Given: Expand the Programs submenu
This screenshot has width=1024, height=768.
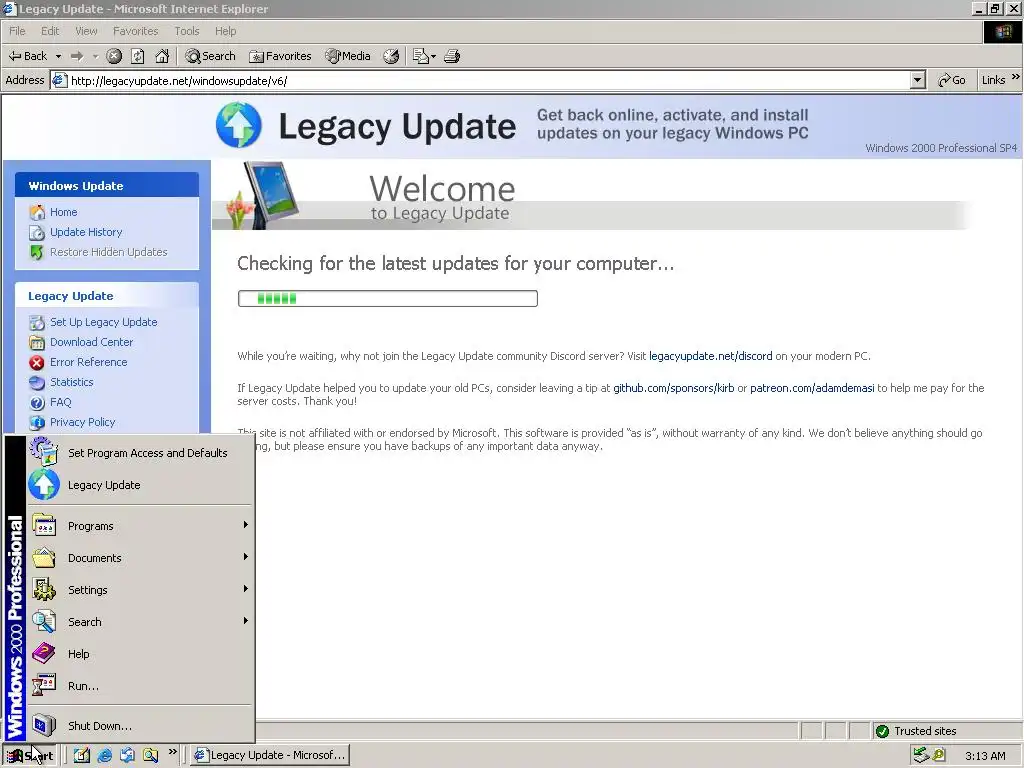Looking at the screenshot, I should point(140,526).
